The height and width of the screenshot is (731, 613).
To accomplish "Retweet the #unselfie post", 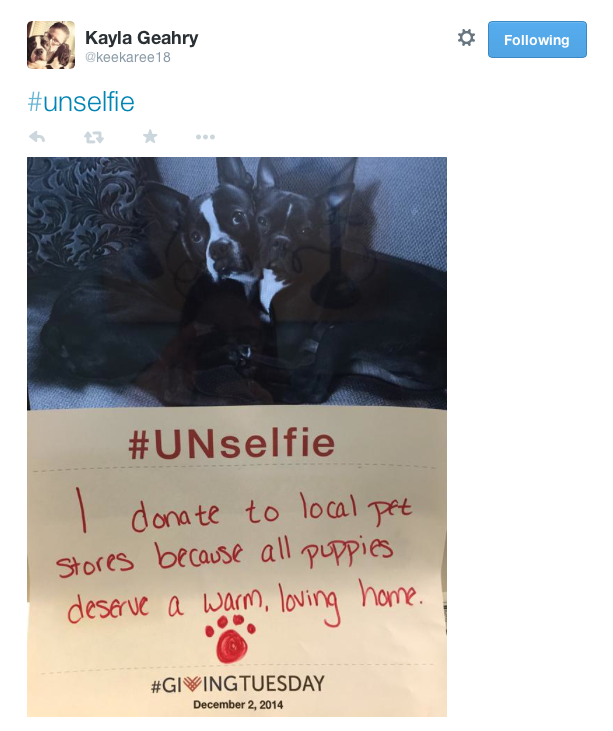I will click(x=94, y=137).
